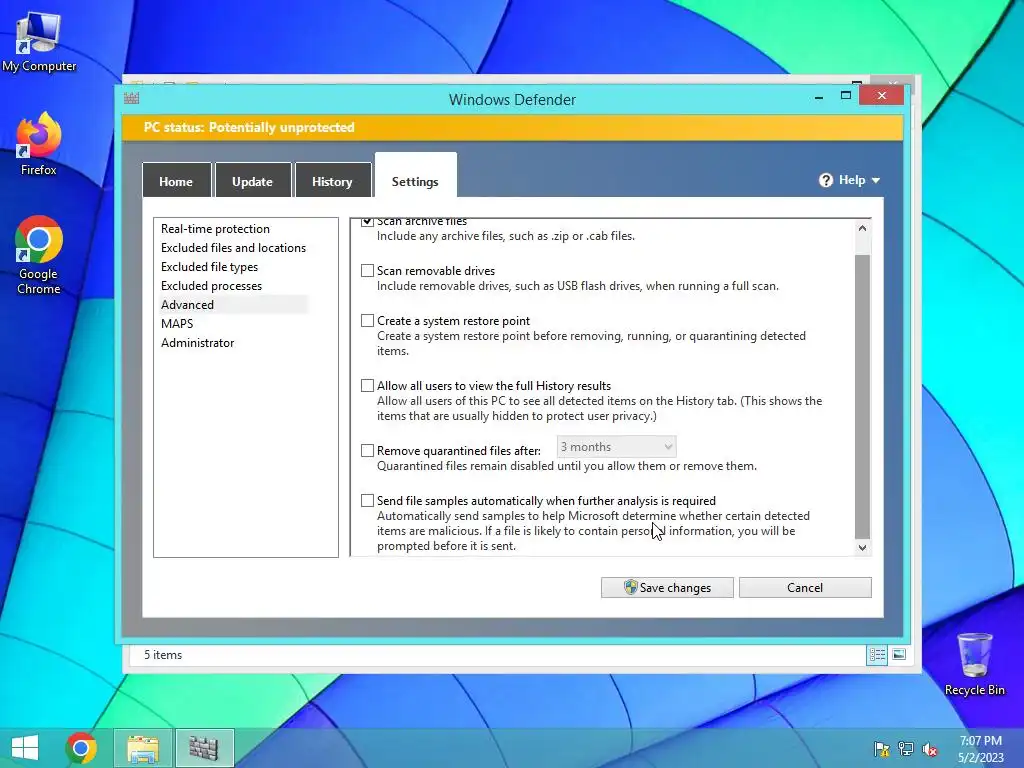Viewport: 1024px width, 768px height.
Task: Click the PC status Potentially unprotected banner
Action: pos(512,127)
